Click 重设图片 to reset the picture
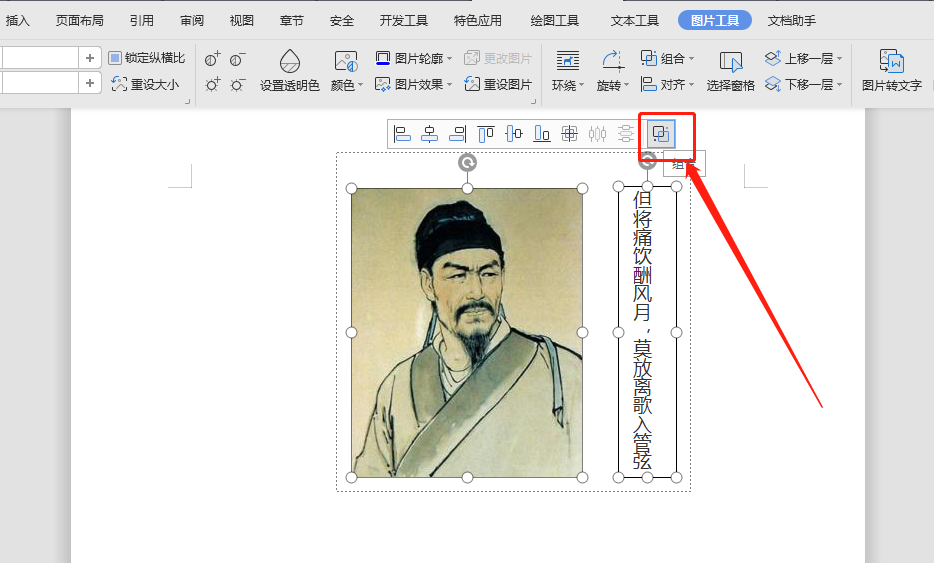The width and height of the screenshot is (934, 563). 498,85
